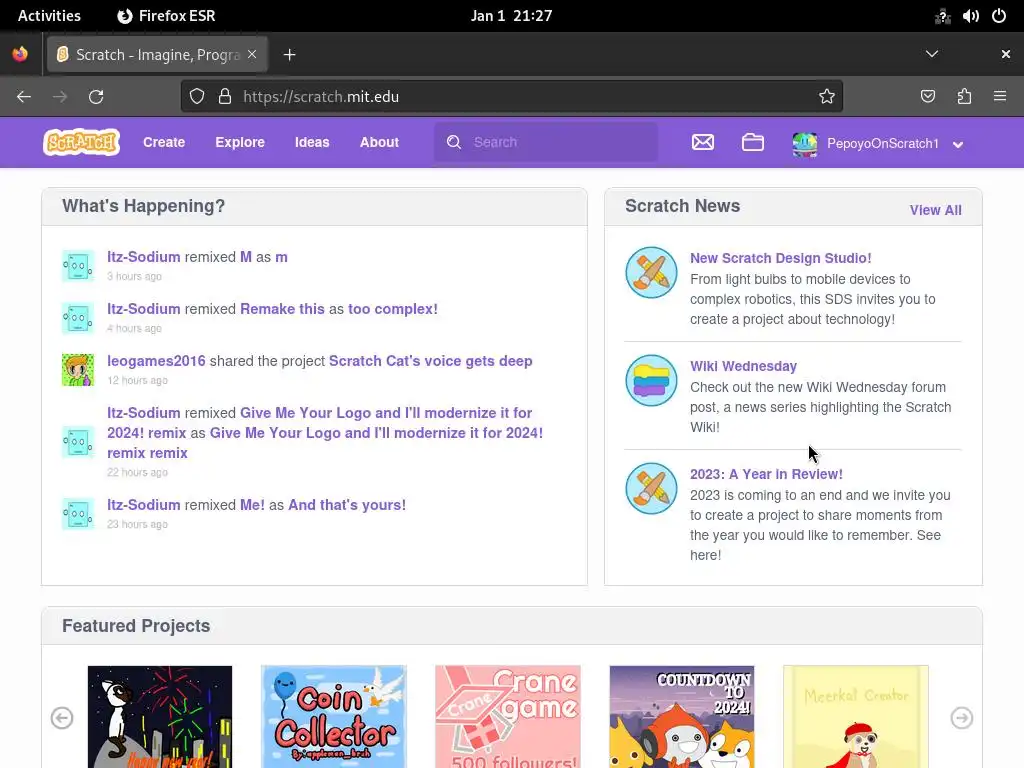Open the Activities overview
1024x768 pixels.
coord(49,16)
